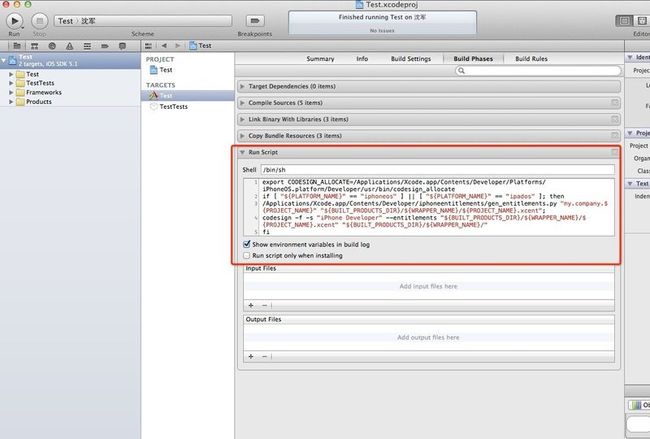This screenshot has height=439, width=650.
Task: Click the build phases search field
Action: pos(538,70)
